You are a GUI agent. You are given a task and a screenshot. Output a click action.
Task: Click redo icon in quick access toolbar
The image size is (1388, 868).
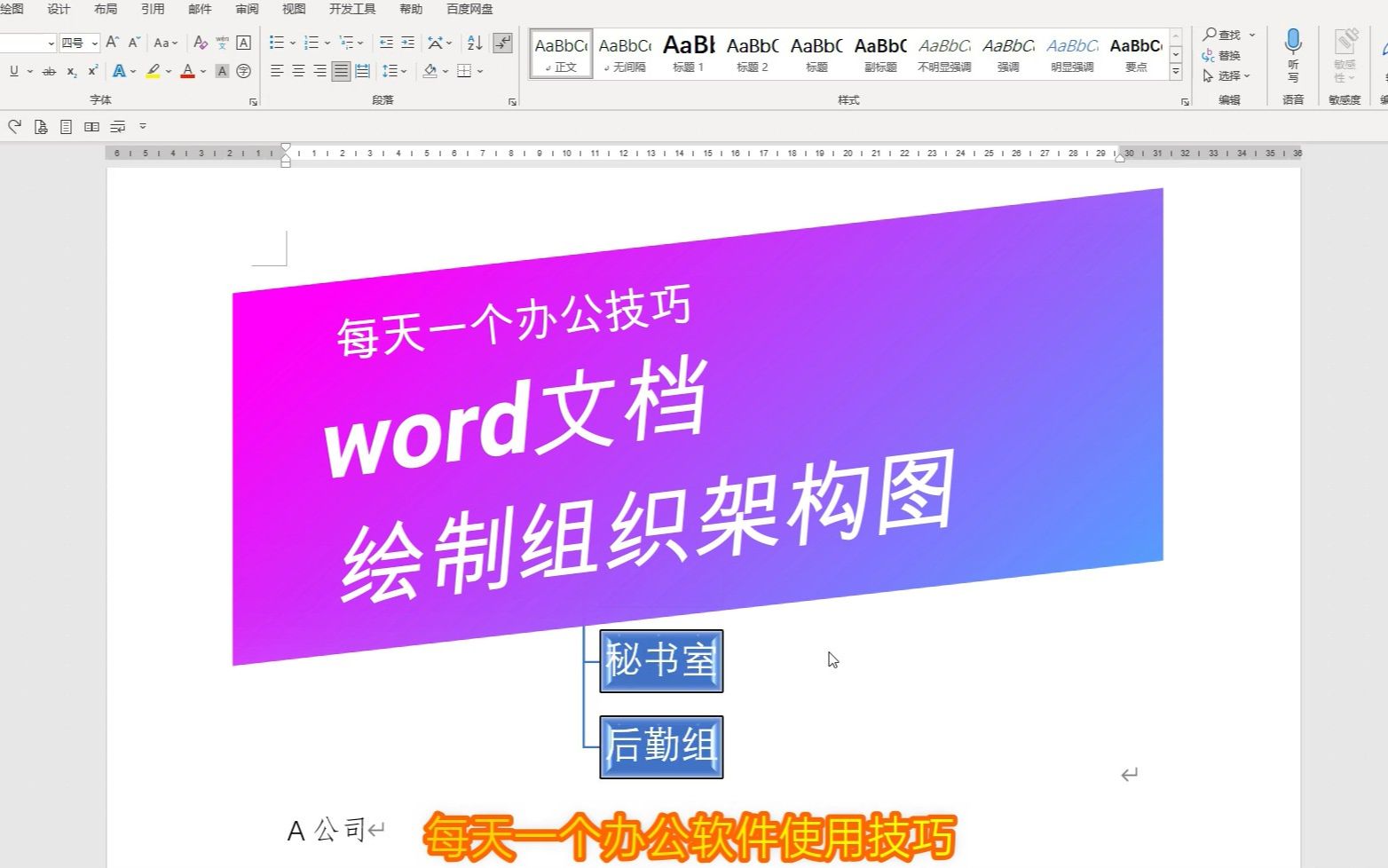[x=14, y=127]
